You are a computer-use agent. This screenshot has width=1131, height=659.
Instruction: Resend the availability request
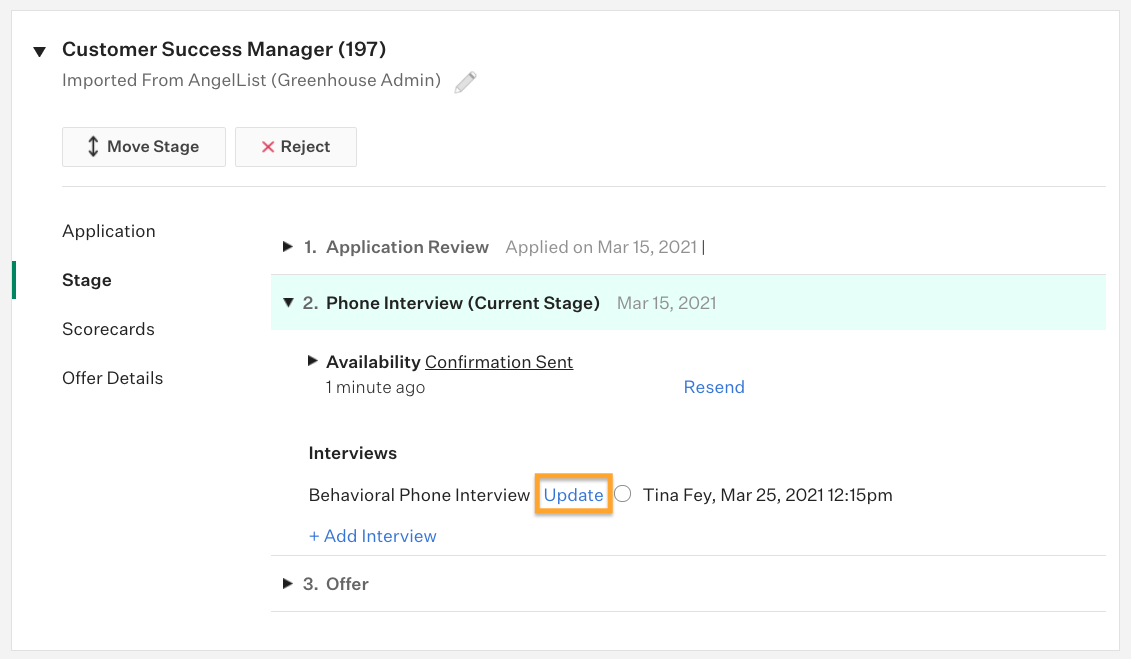(x=714, y=387)
